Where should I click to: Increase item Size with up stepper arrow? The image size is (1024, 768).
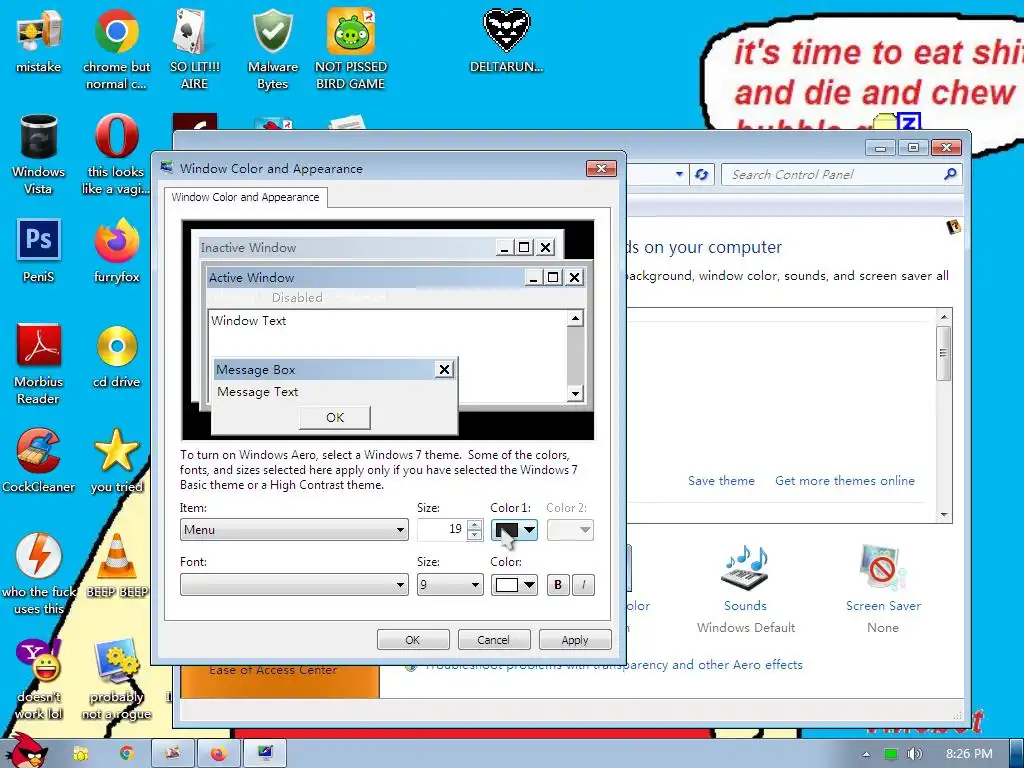[x=475, y=524]
